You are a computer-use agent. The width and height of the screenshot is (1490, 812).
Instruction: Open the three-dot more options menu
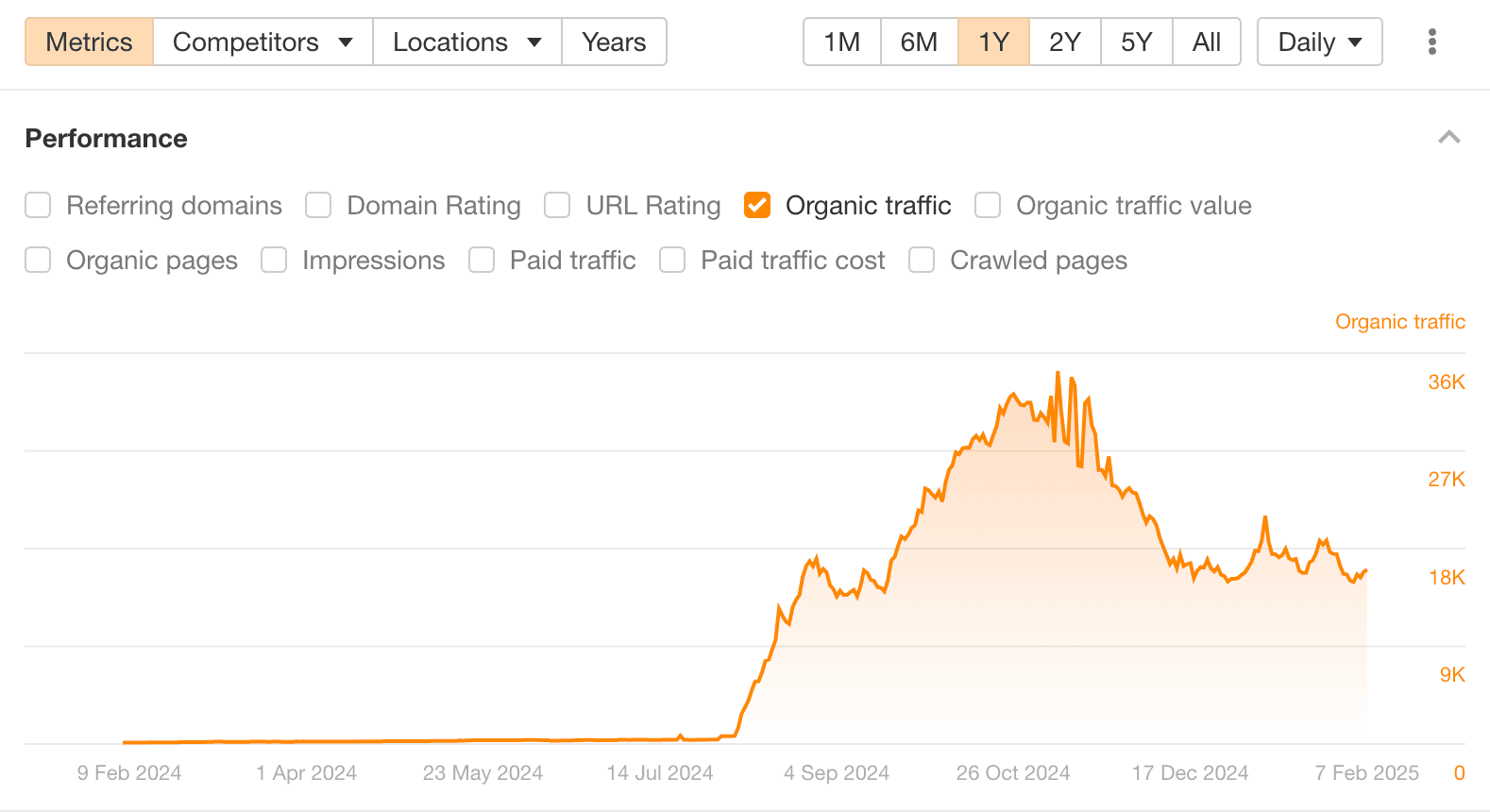1431,42
